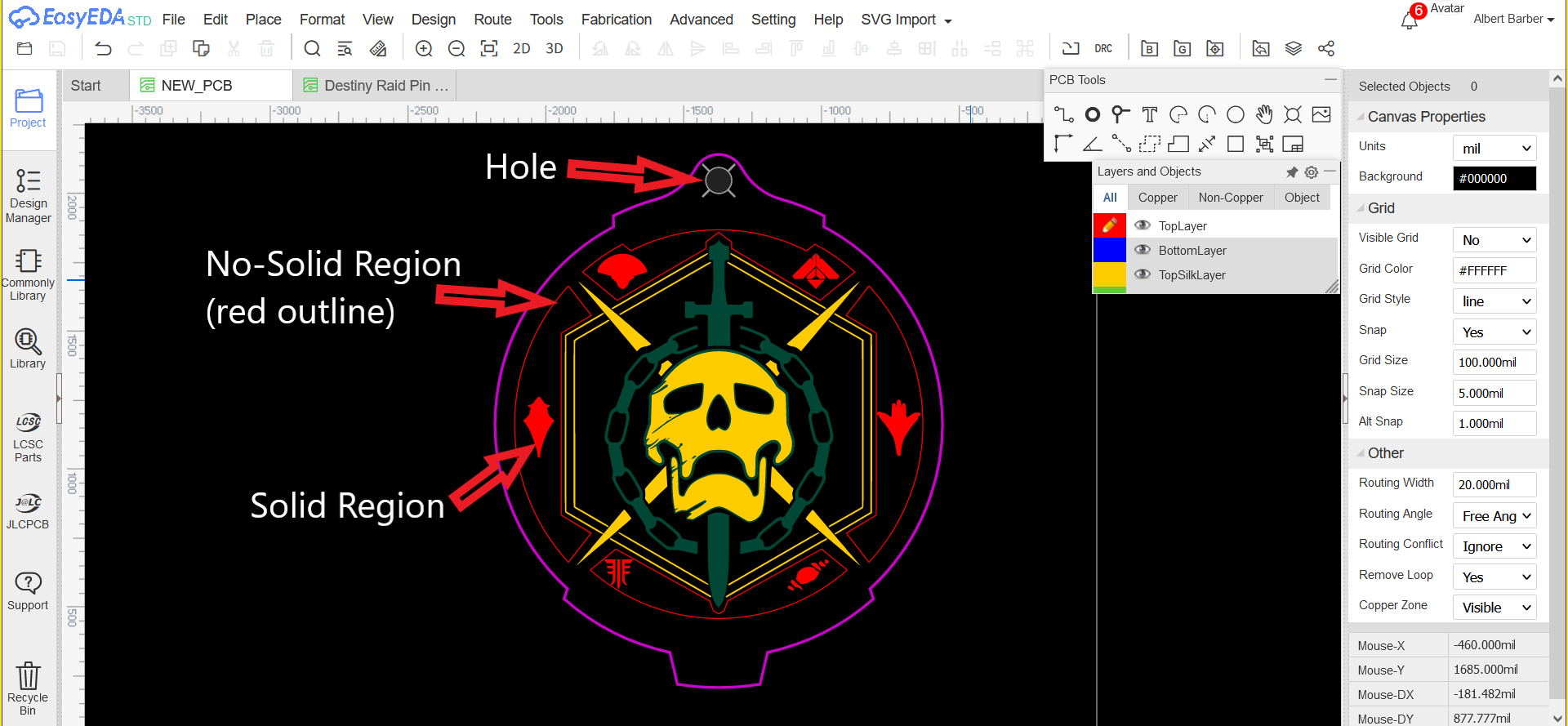Open the JLCPCB sidebar item
The height and width of the screenshot is (726, 1568).
[28, 511]
